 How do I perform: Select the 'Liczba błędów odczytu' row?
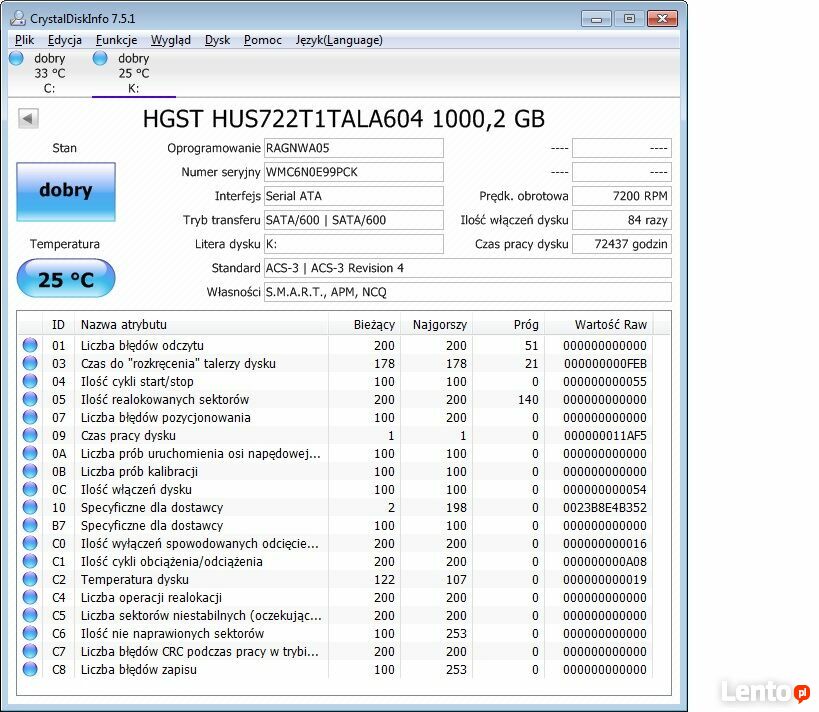[336, 345]
